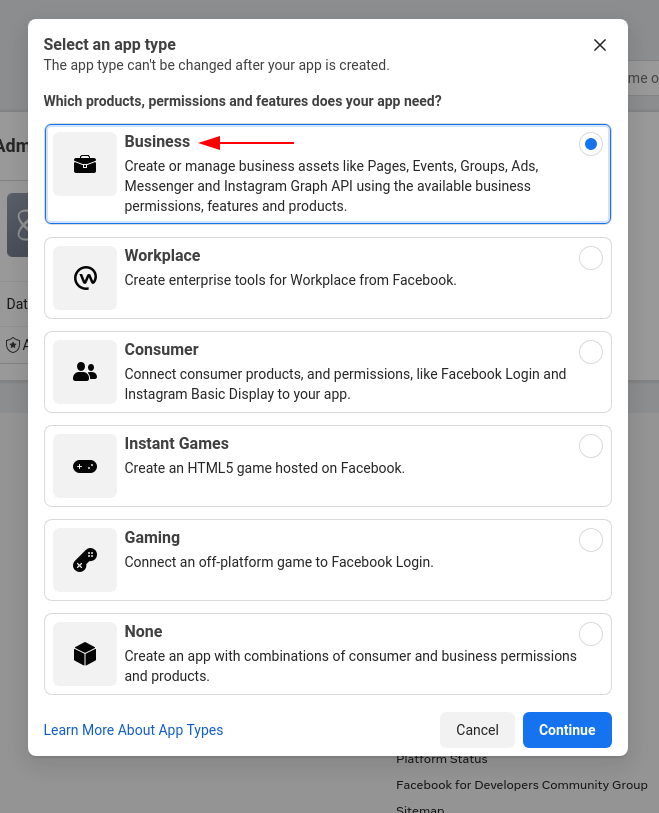Click the Workplace option title
Viewport: 659px width, 813px height.
coord(162,256)
